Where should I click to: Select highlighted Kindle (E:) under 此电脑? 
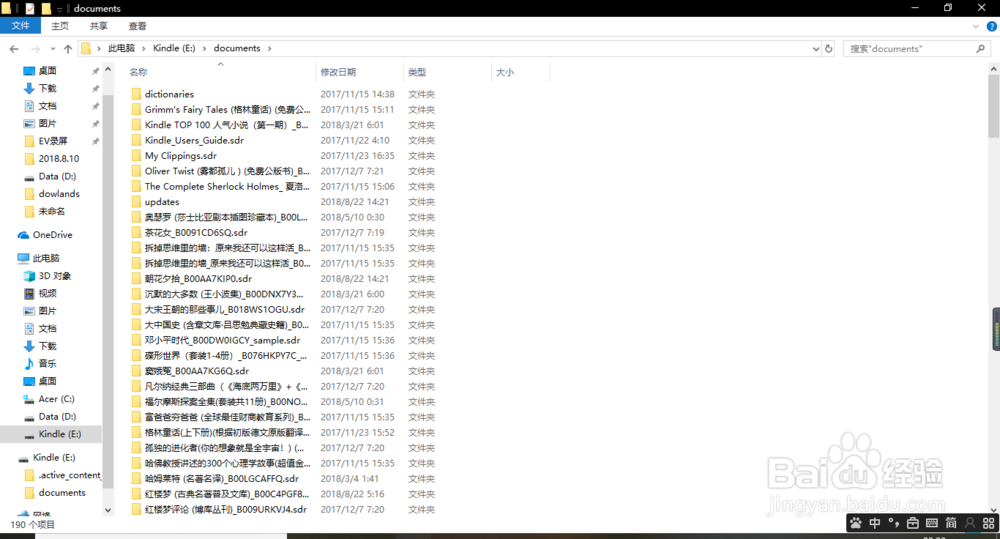(60, 434)
